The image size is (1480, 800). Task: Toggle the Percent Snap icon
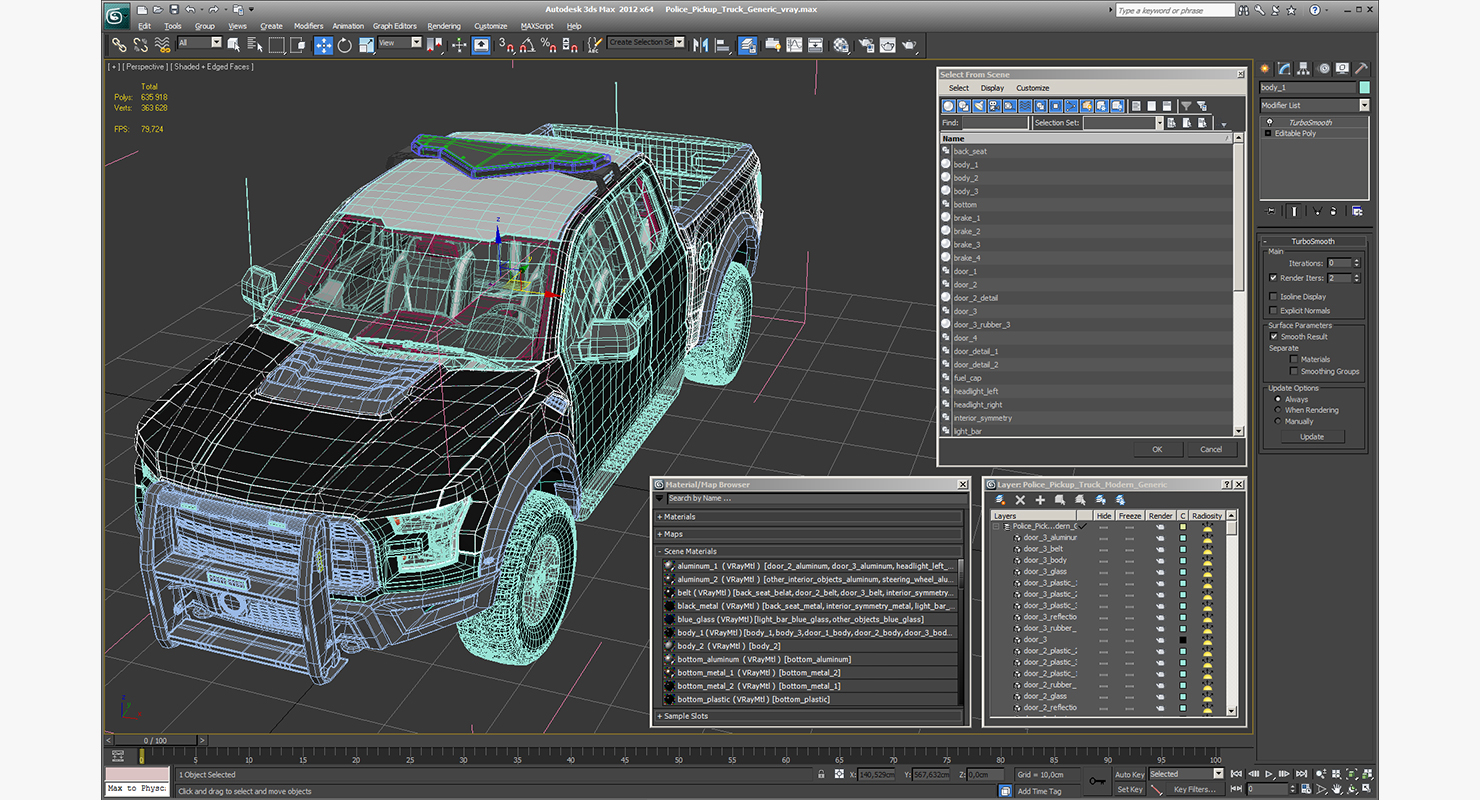pos(548,45)
